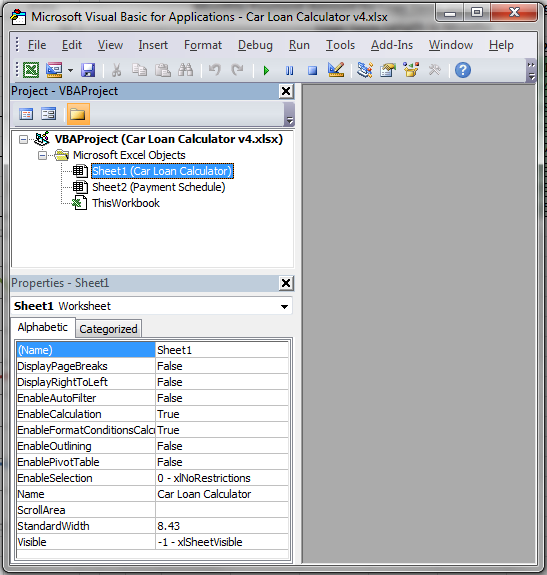The height and width of the screenshot is (575, 547).
Task: Click the Undo arrow icon
Action: [x=214, y=70]
